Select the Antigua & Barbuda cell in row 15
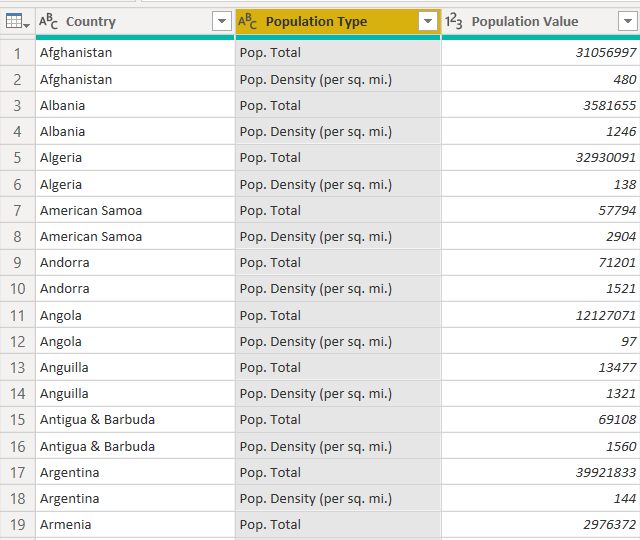 [135, 420]
